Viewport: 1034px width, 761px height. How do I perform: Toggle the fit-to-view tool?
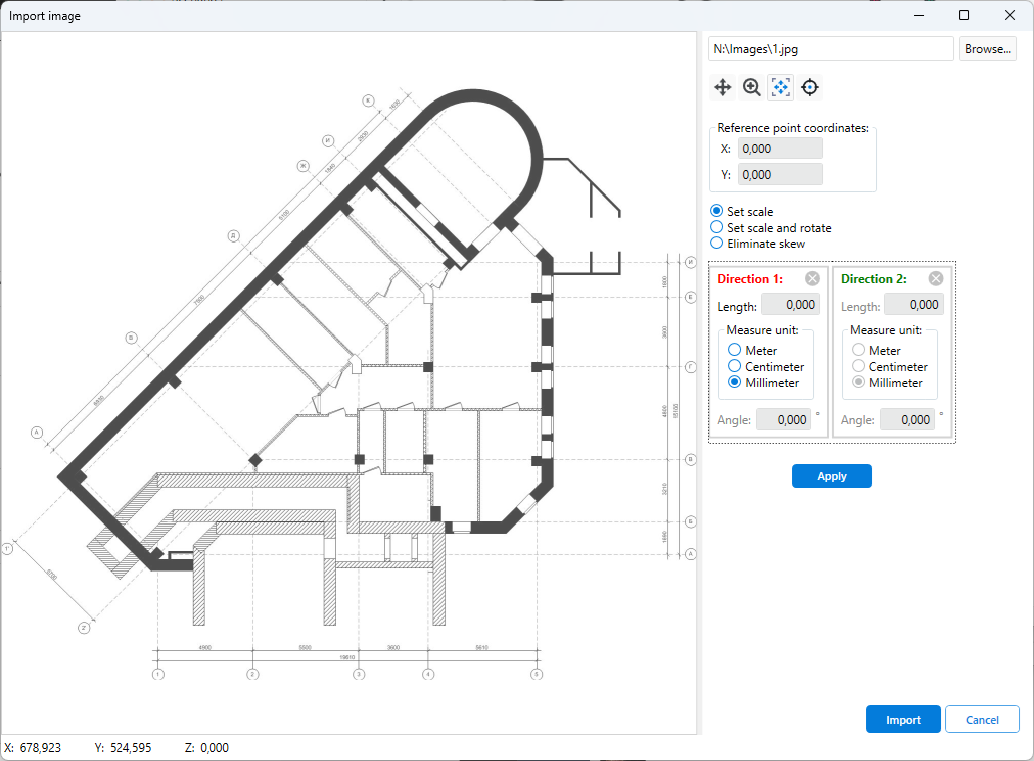(780, 87)
